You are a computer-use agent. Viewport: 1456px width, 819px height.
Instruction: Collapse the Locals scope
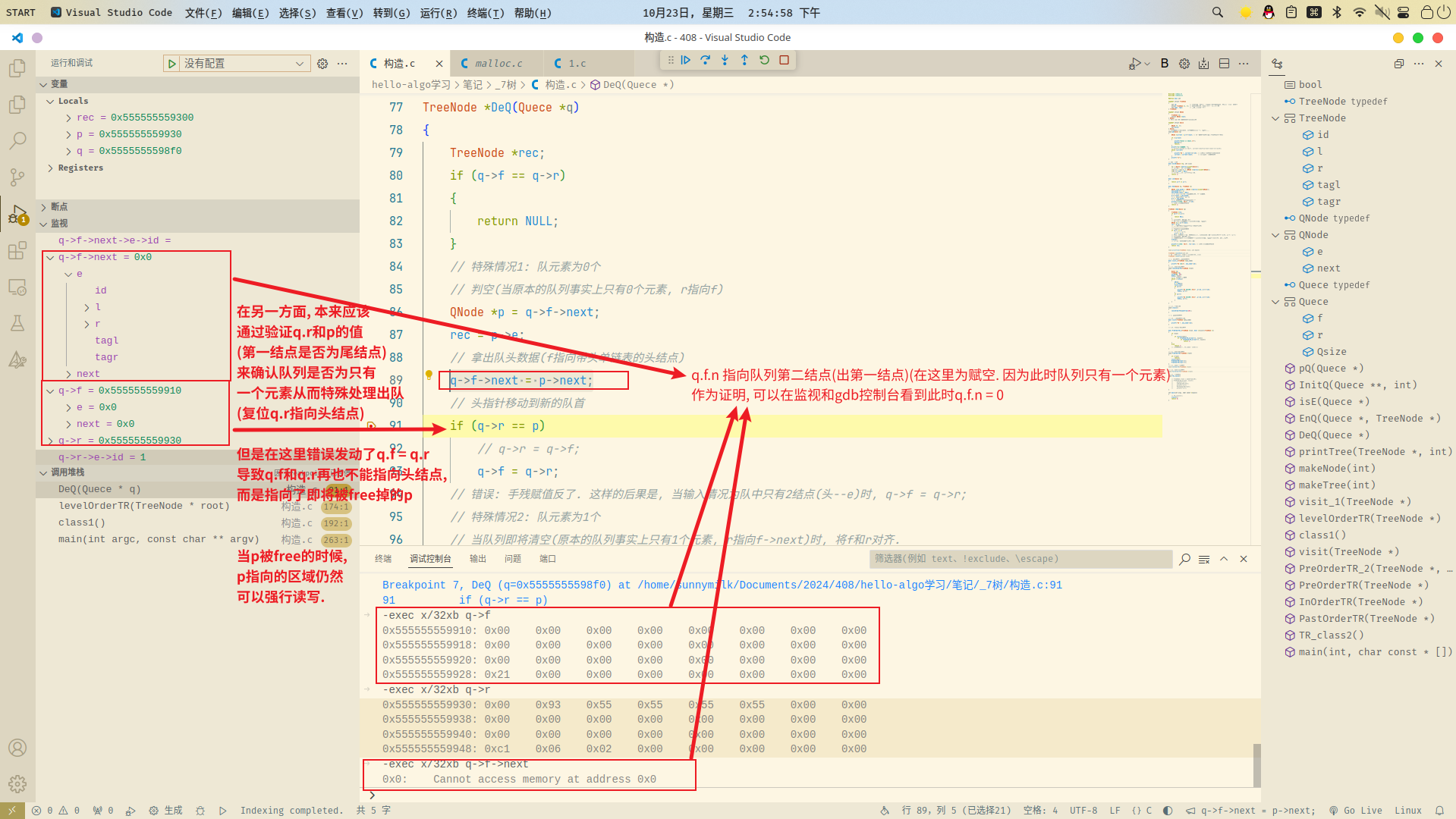coord(50,101)
